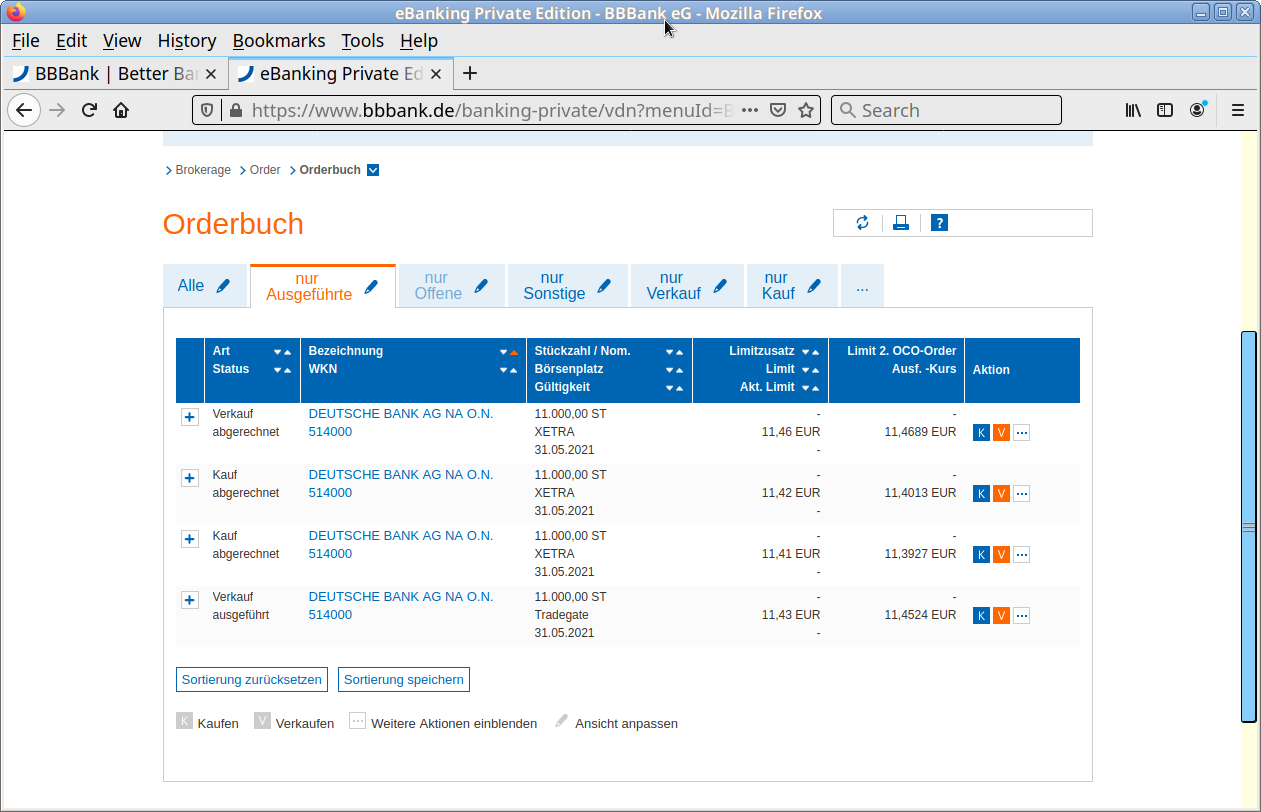
Task: Click V sell icon for 11,41 EUR order
Action: coord(1001,555)
